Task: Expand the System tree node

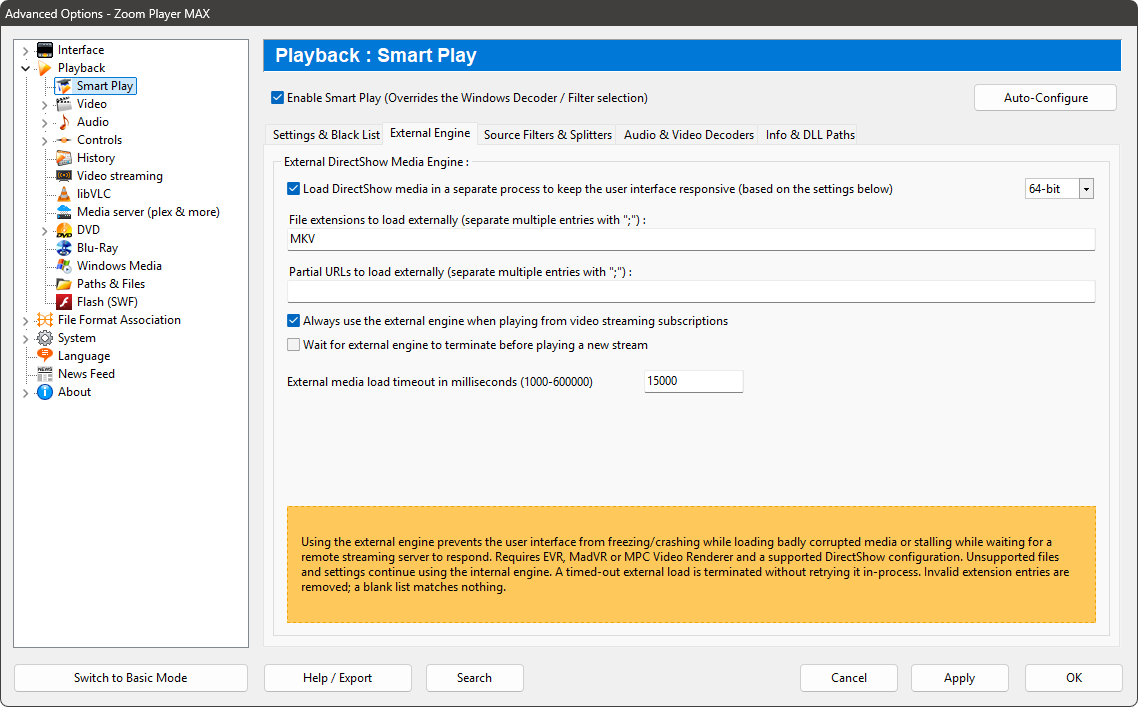Action: pos(25,339)
